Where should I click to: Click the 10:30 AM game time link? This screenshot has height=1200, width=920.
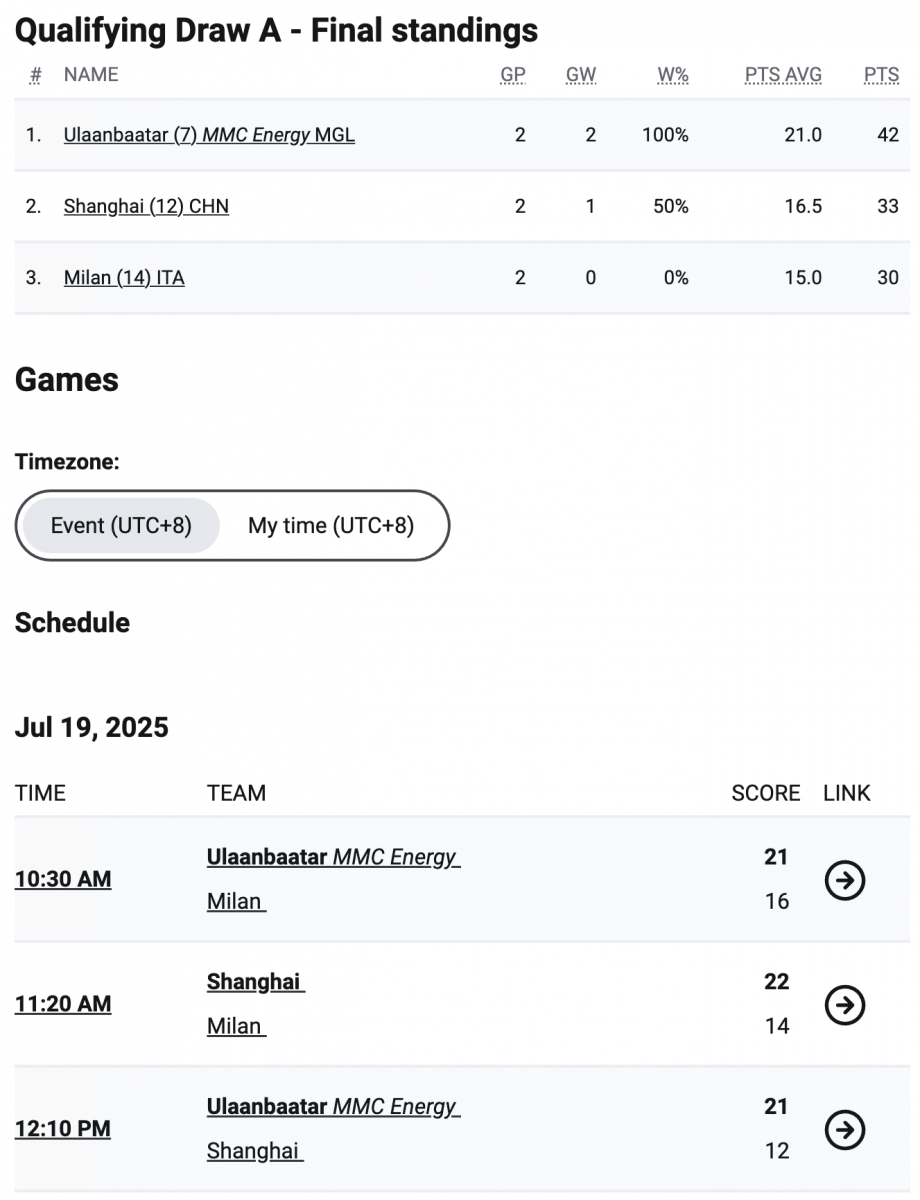[63, 880]
